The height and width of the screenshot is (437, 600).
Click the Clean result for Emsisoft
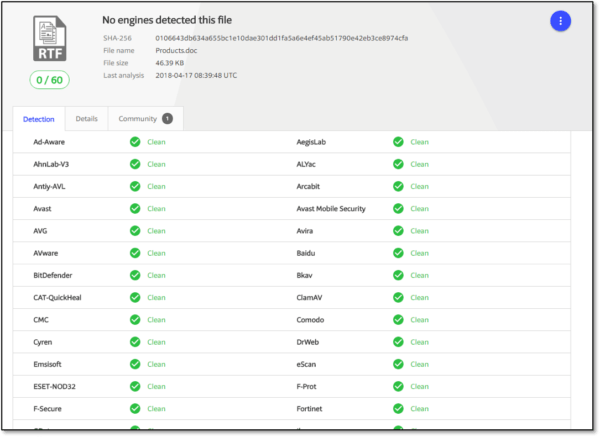(156, 364)
